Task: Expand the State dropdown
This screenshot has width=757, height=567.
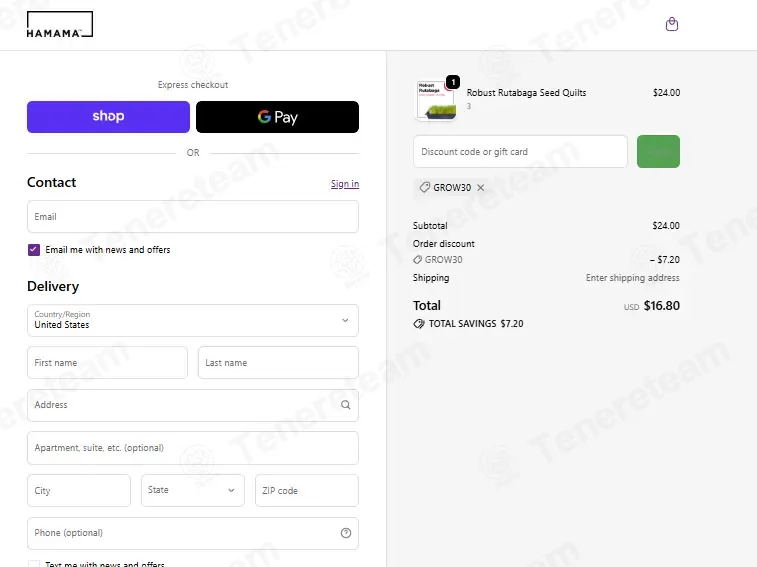Action: tap(193, 490)
